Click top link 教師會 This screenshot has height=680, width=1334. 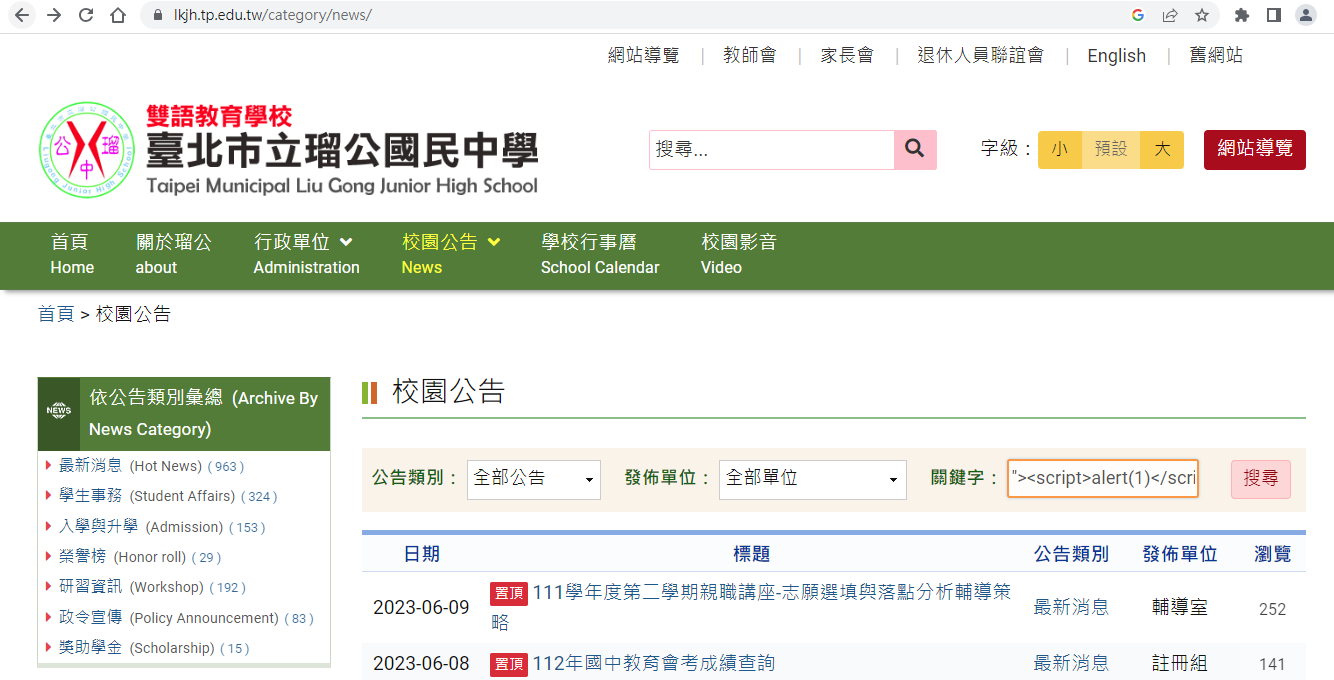tap(750, 56)
